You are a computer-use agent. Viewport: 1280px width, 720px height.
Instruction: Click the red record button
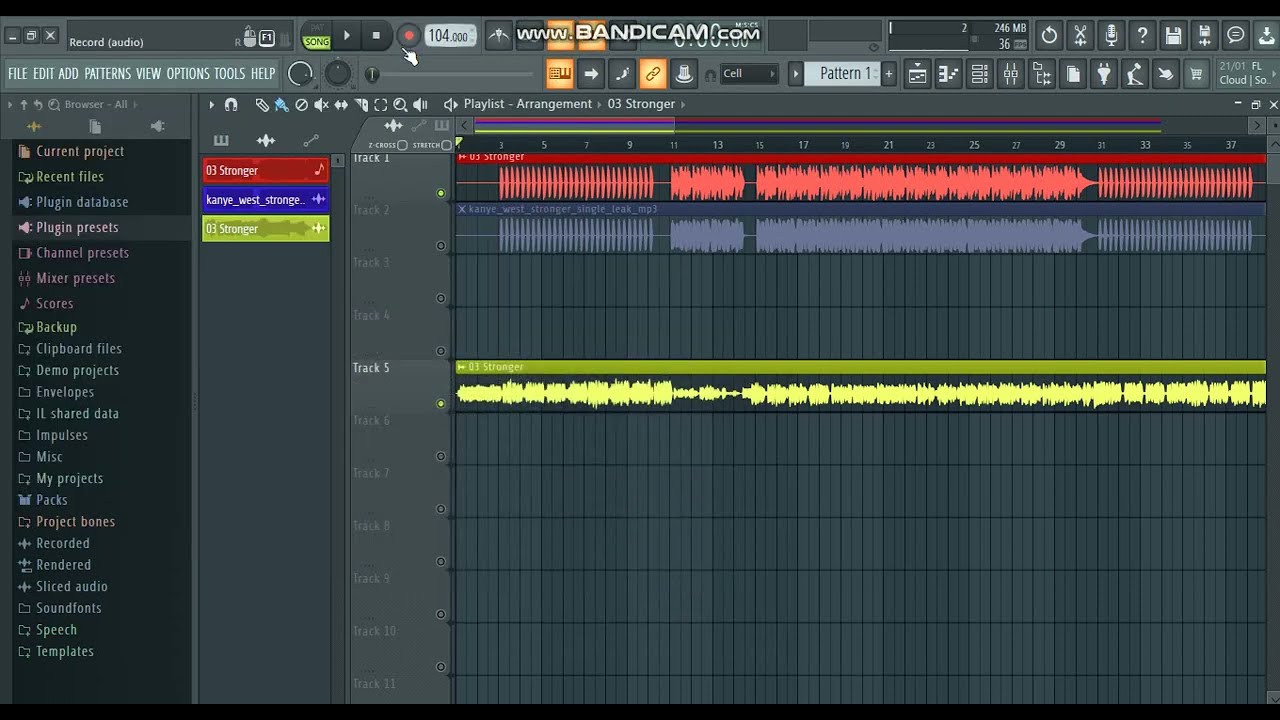[408, 36]
